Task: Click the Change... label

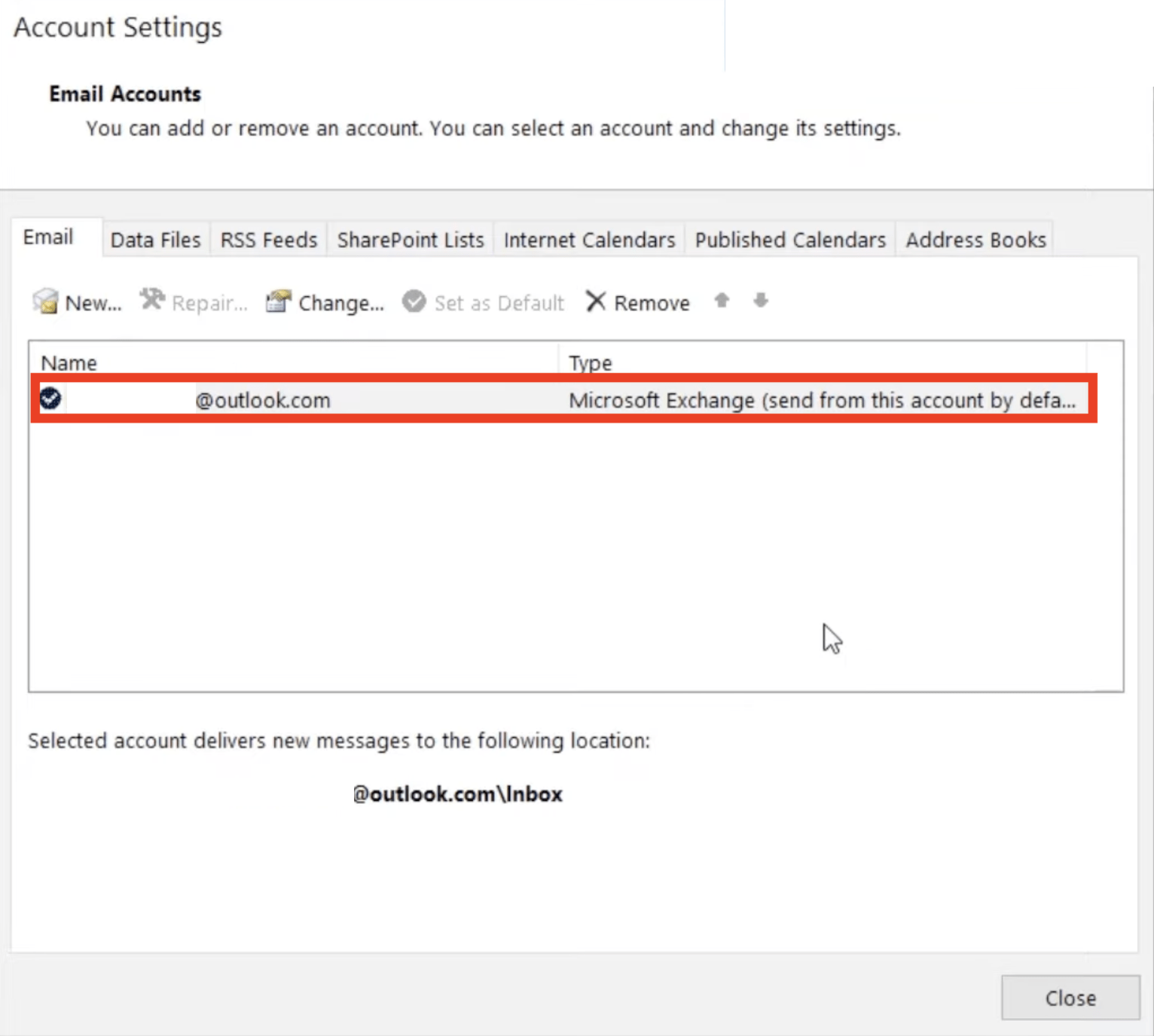Action: coord(341,303)
